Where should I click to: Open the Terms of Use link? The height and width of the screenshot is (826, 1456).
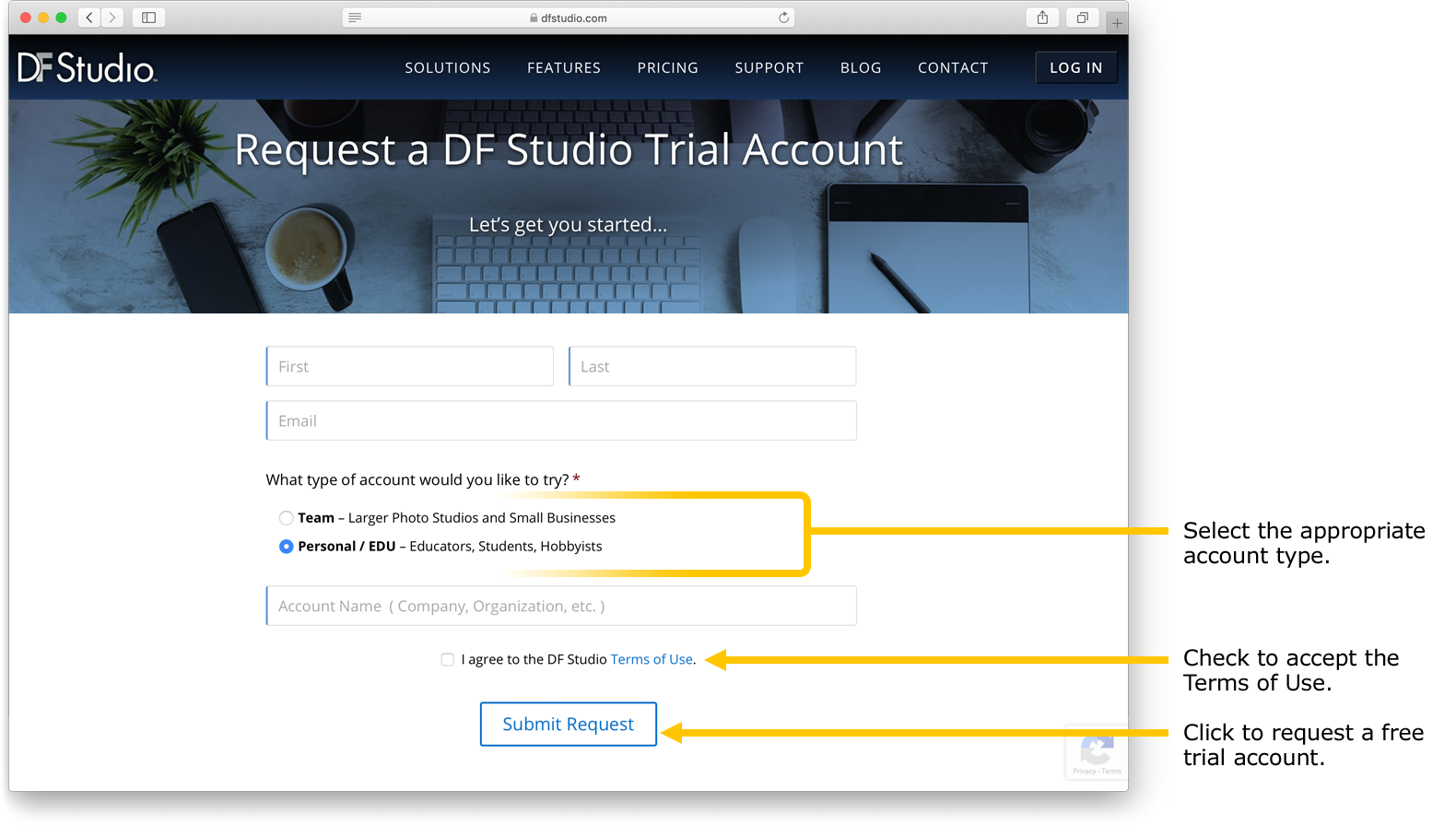pyautogui.click(x=652, y=659)
